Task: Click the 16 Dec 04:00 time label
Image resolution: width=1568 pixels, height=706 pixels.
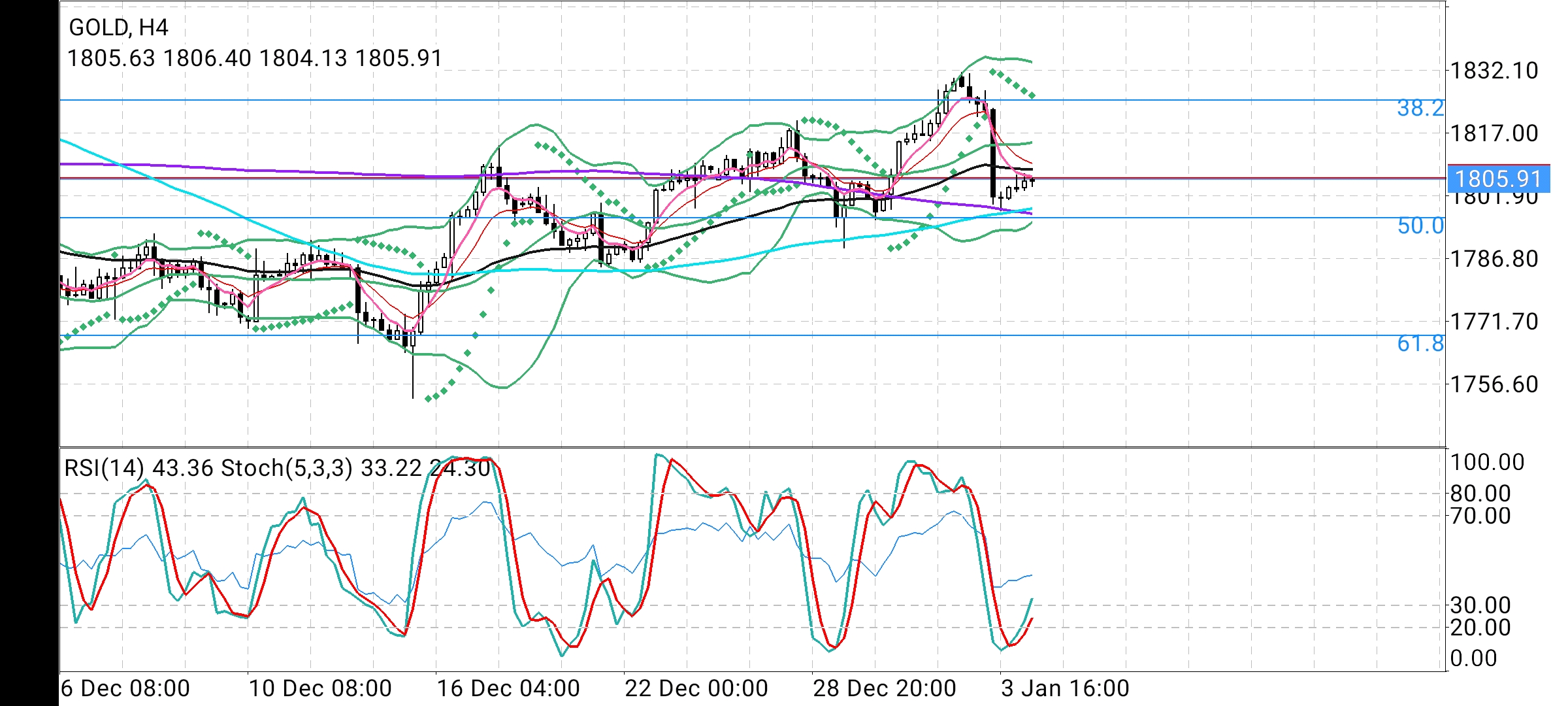Action: pos(508,688)
